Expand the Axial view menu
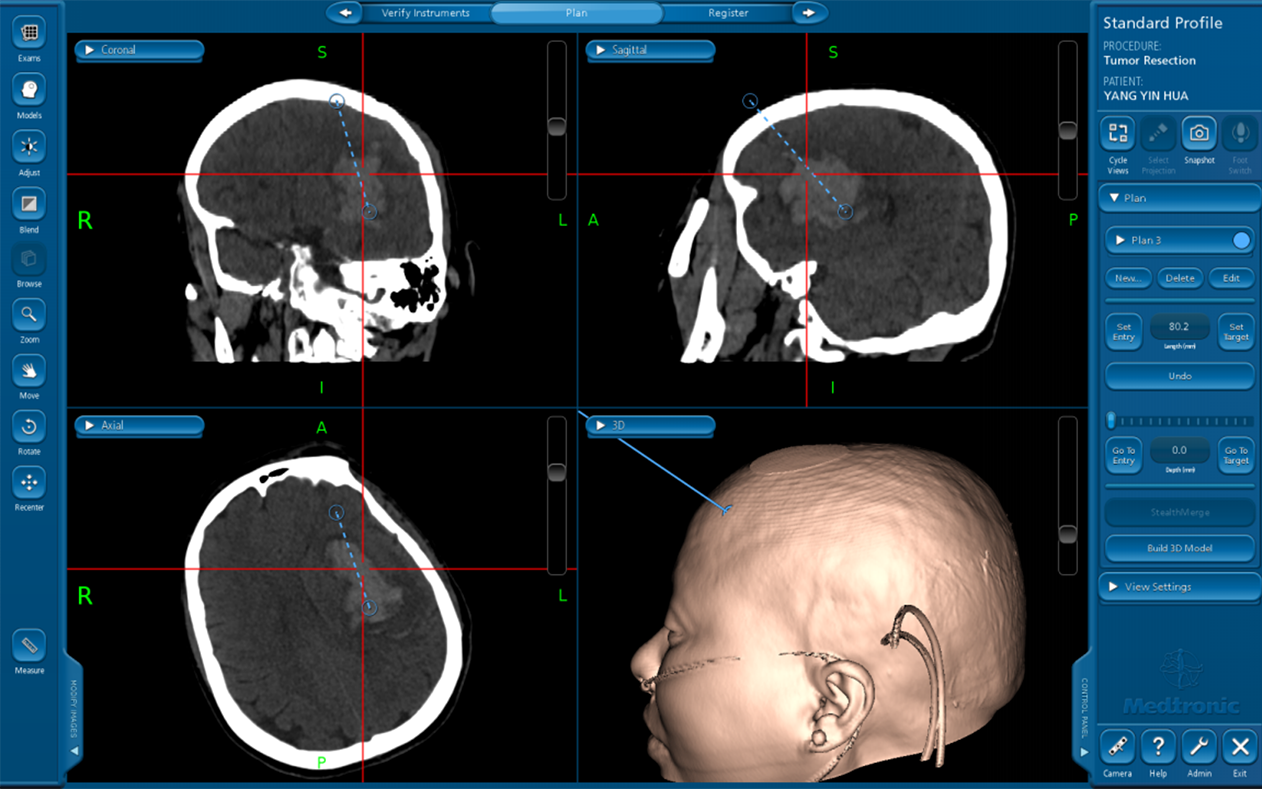The height and width of the screenshot is (789, 1262). pos(139,425)
